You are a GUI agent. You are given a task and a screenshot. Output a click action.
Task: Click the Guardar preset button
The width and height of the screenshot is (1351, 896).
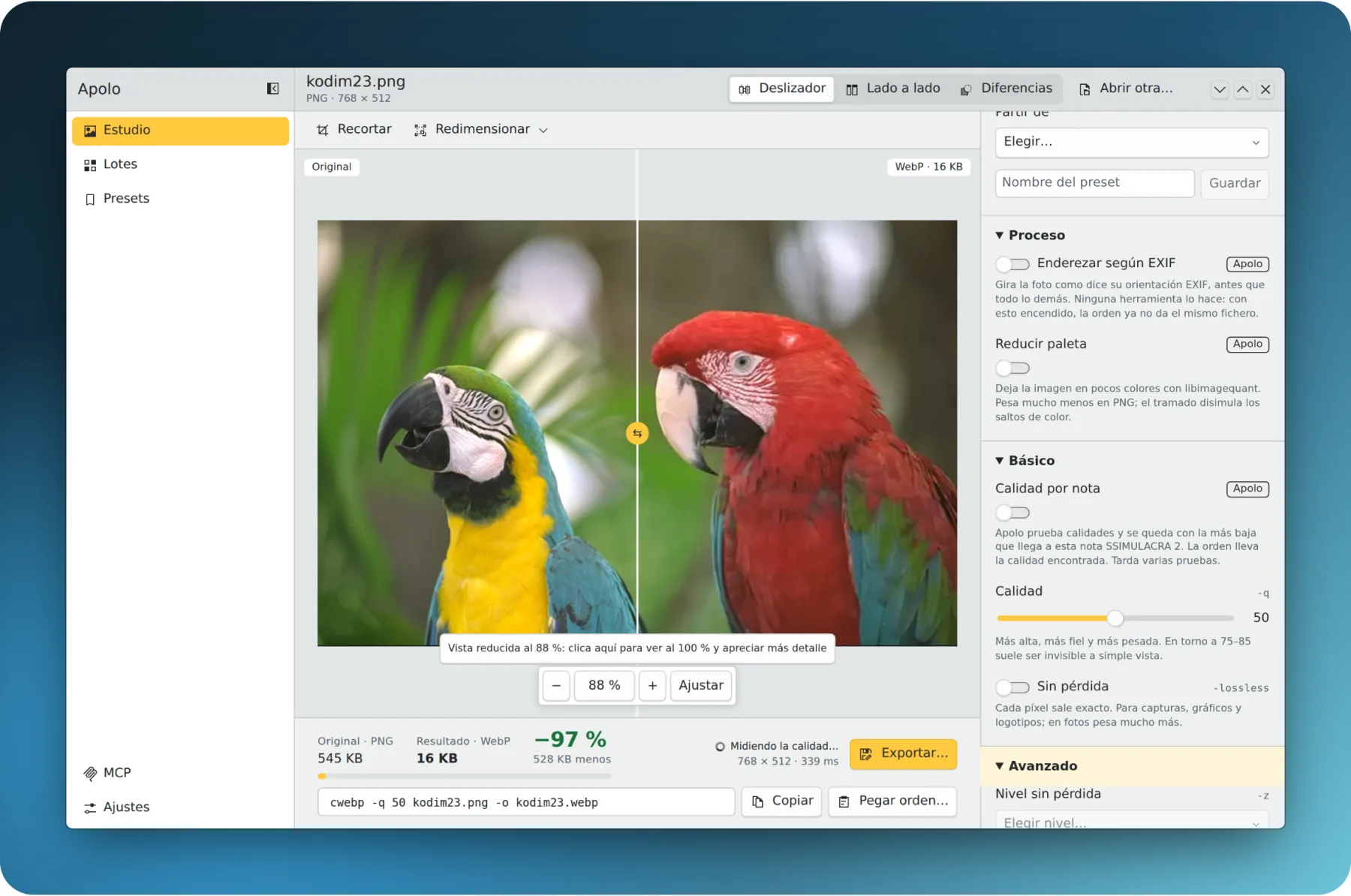click(x=1235, y=183)
